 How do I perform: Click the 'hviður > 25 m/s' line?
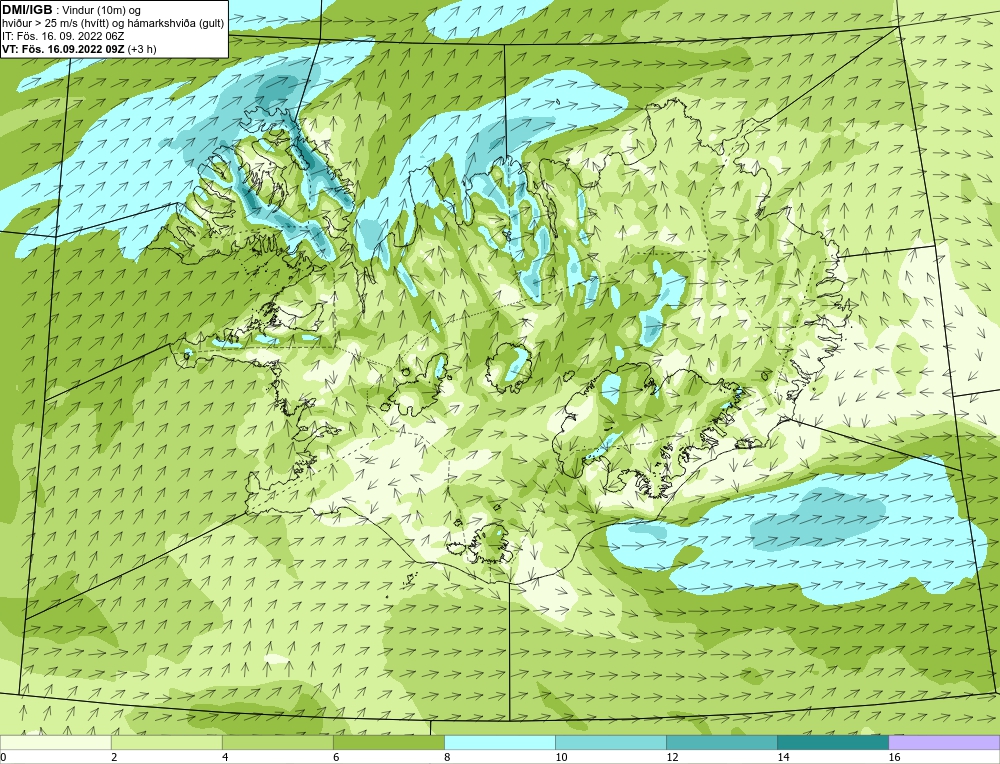pos(113,23)
